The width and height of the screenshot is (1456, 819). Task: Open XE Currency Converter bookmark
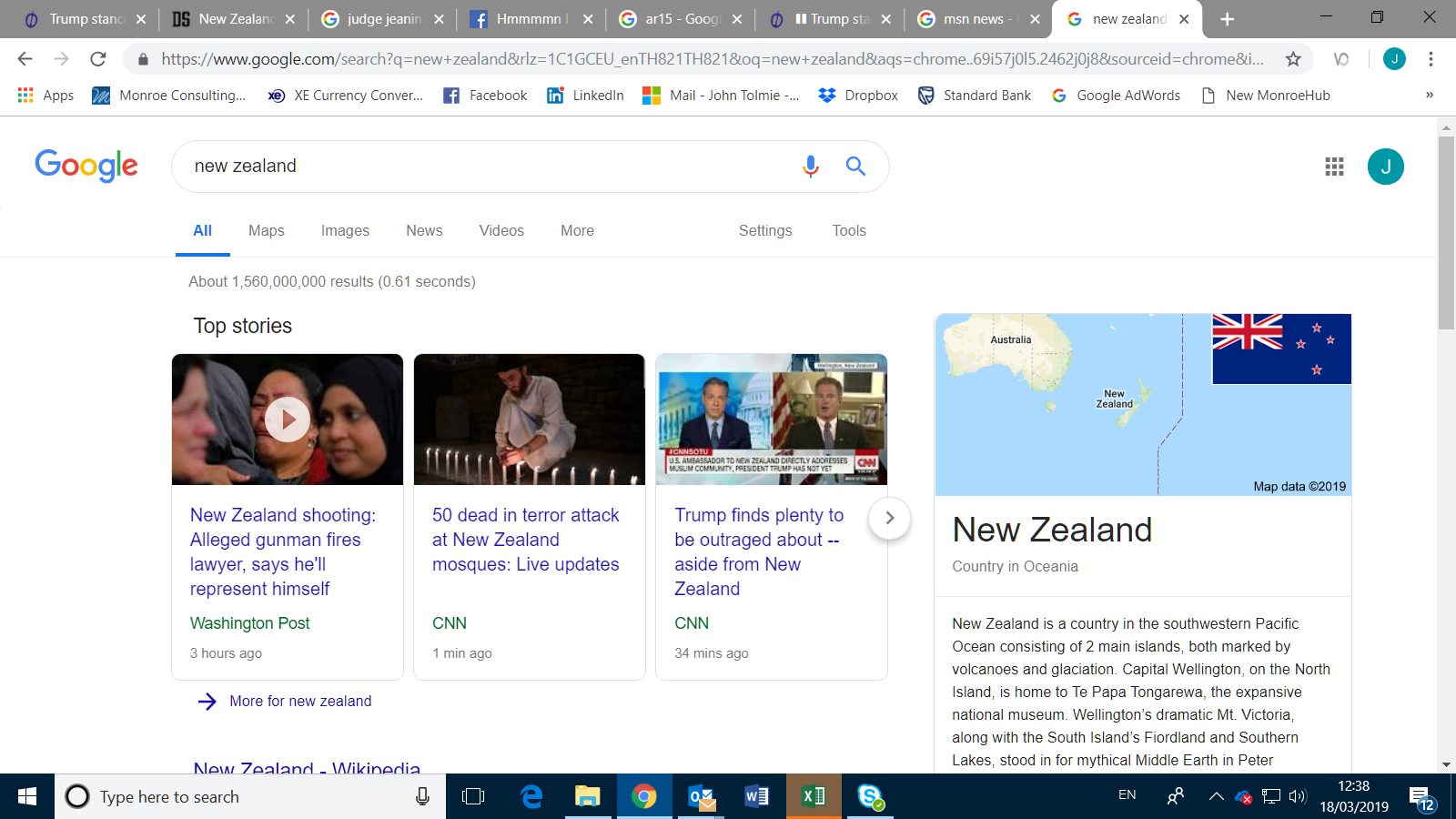pyautogui.click(x=346, y=96)
